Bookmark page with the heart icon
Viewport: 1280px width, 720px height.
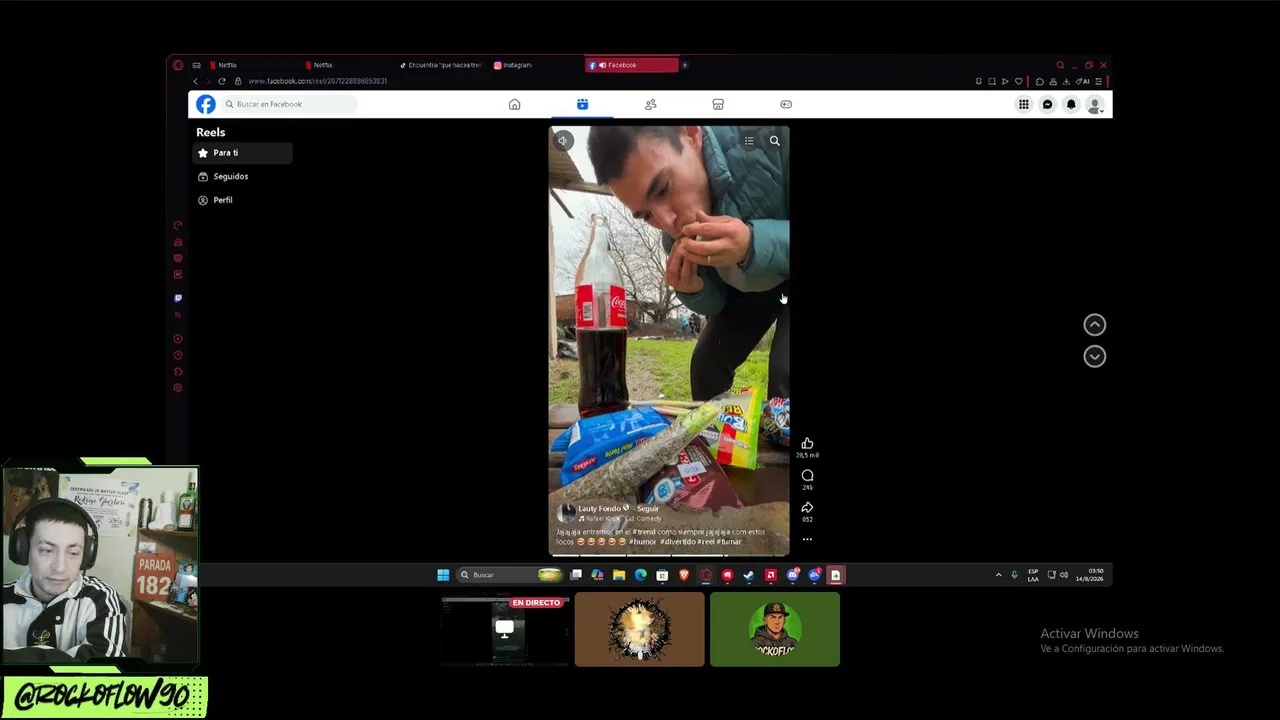pyautogui.click(x=1019, y=81)
